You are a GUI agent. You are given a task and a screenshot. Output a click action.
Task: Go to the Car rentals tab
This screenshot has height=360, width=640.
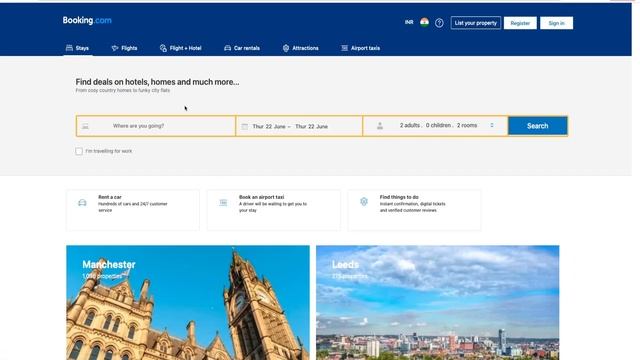tap(242, 48)
